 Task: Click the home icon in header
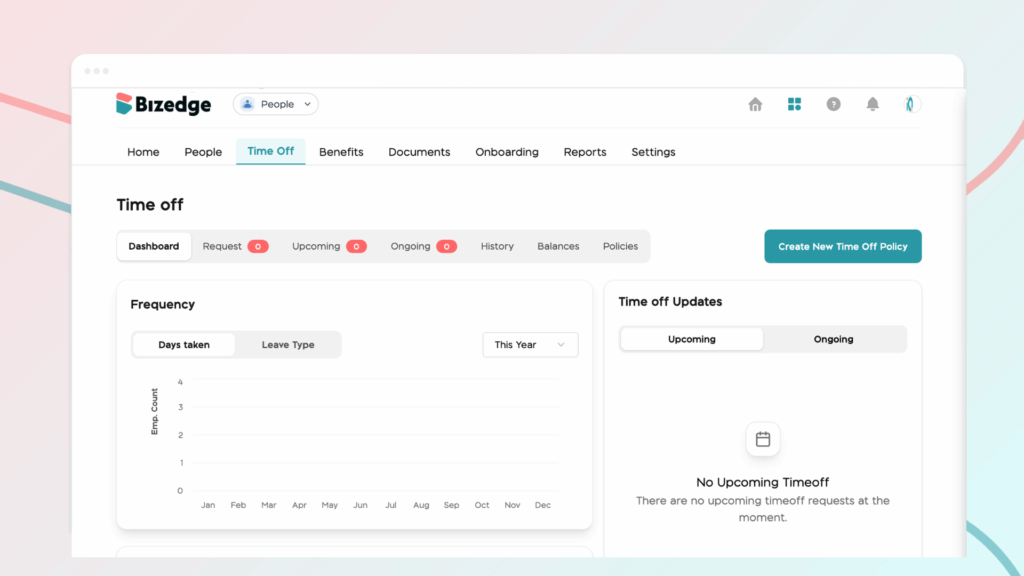755,104
